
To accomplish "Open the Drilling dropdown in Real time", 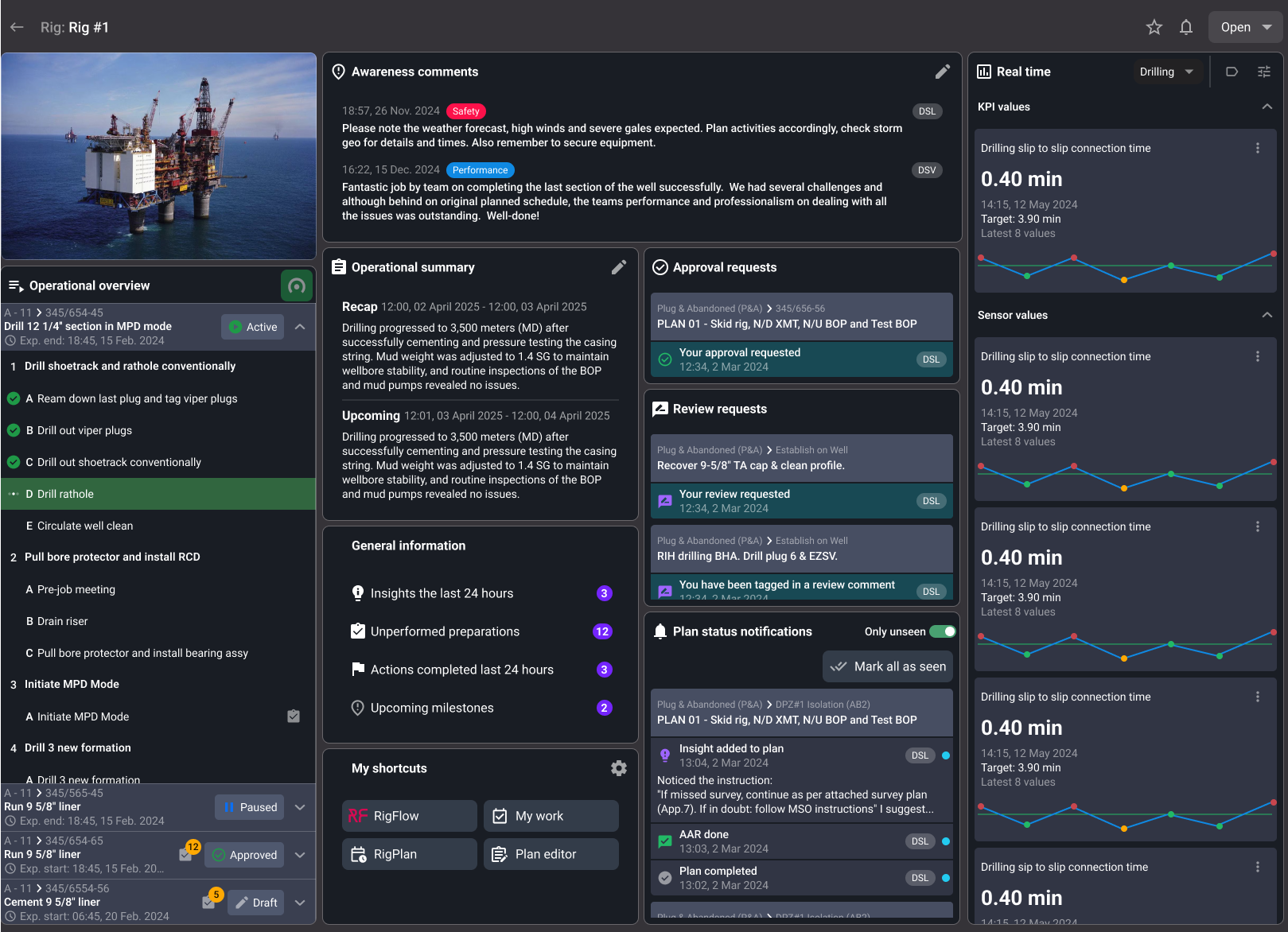I will [1166, 72].
